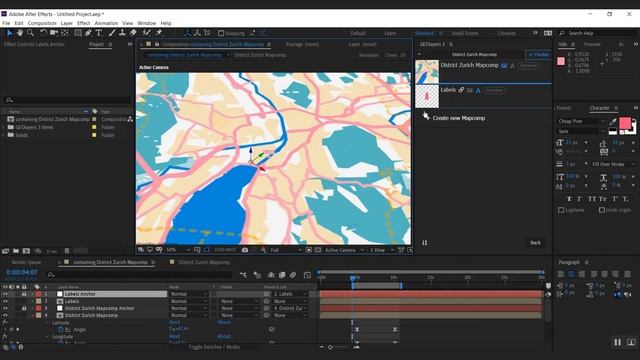Image resolution: width=640 pixels, height=360 pixels.
Task: Click the Finalize button in GEOlayers
Action: coord(538,55)
